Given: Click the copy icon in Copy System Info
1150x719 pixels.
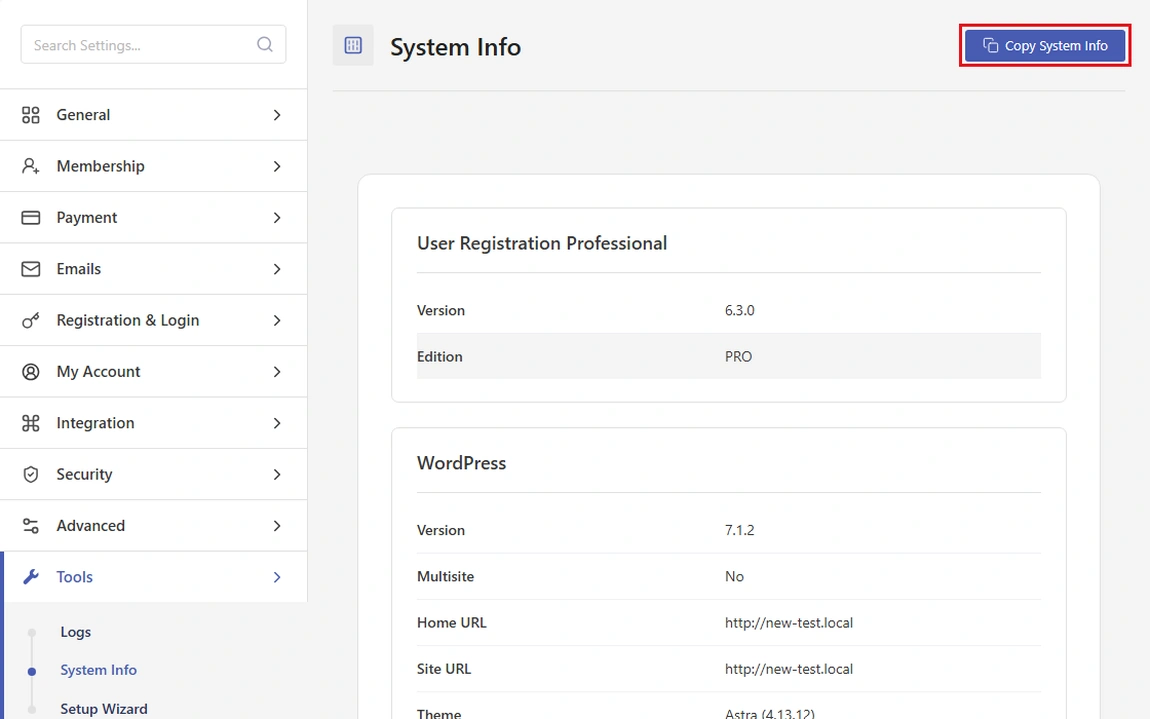Looking at the screenshot, I should 991,45.
